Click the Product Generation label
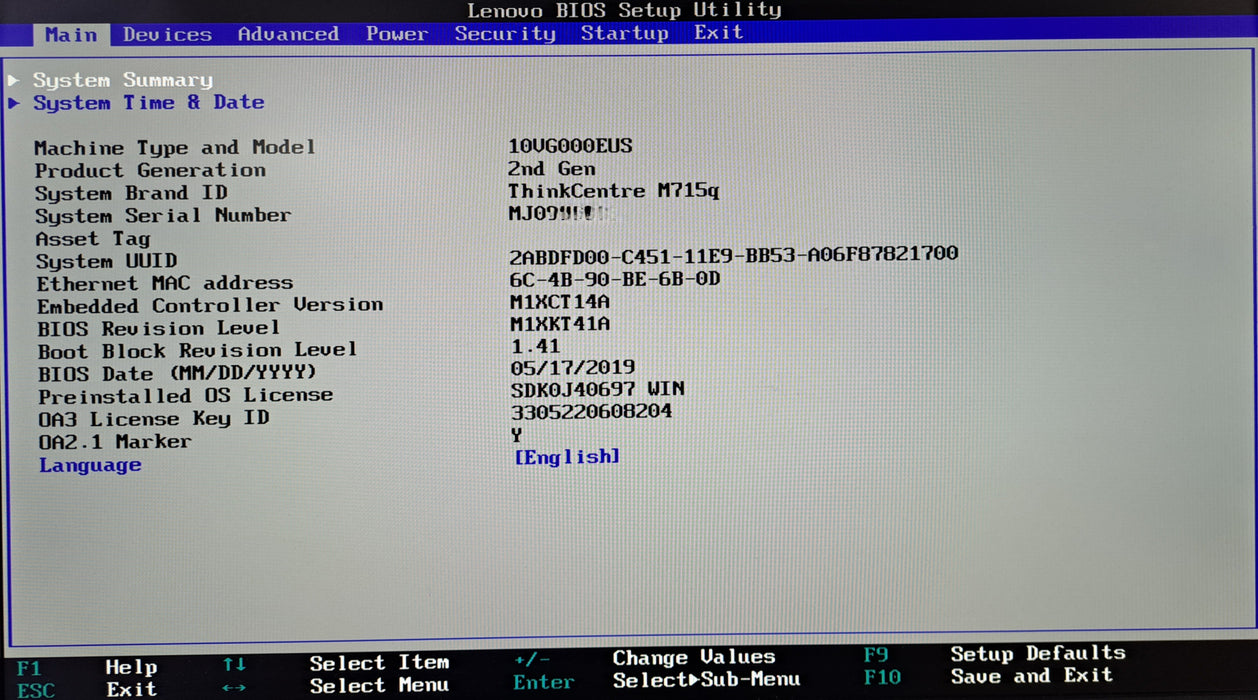This screenshot has height=700, width=1258. pos(150,171)
